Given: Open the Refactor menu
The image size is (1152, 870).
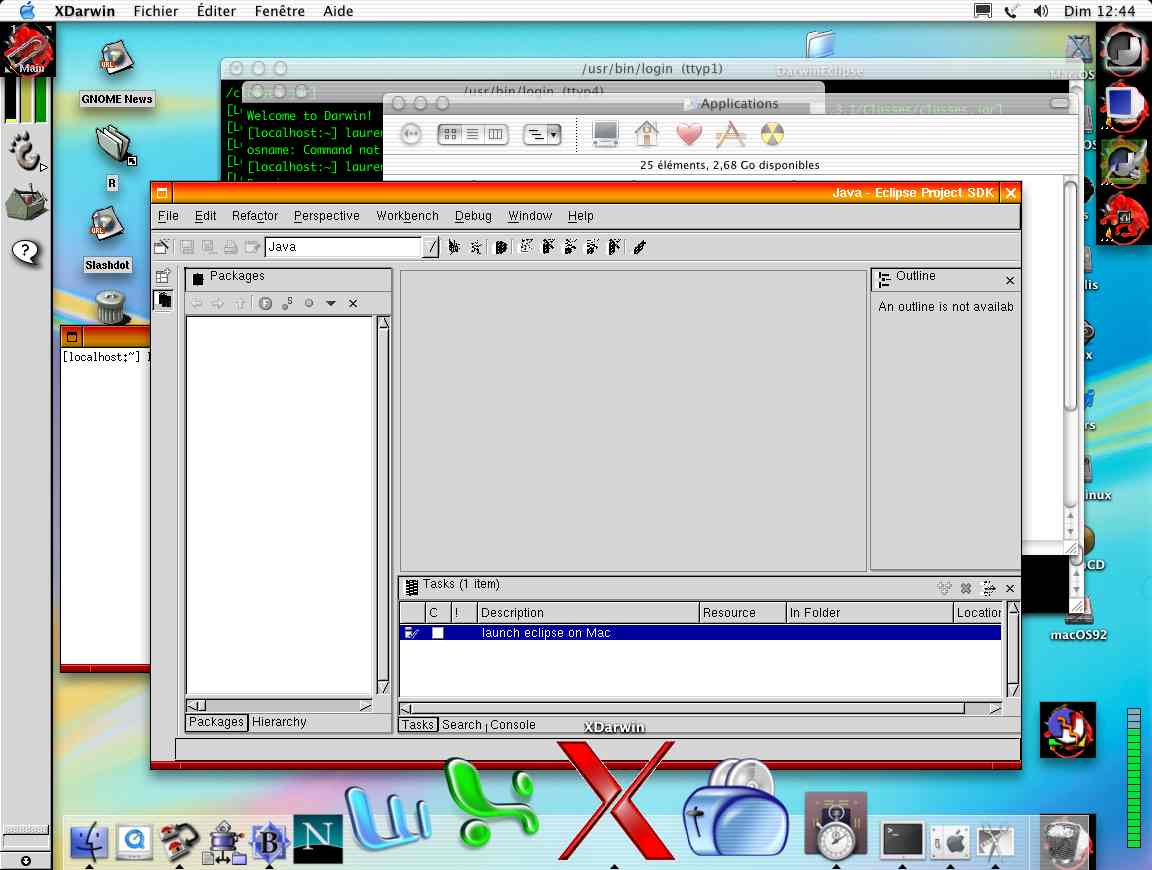Looking at the screenshot, I should [x=255, y=216].
